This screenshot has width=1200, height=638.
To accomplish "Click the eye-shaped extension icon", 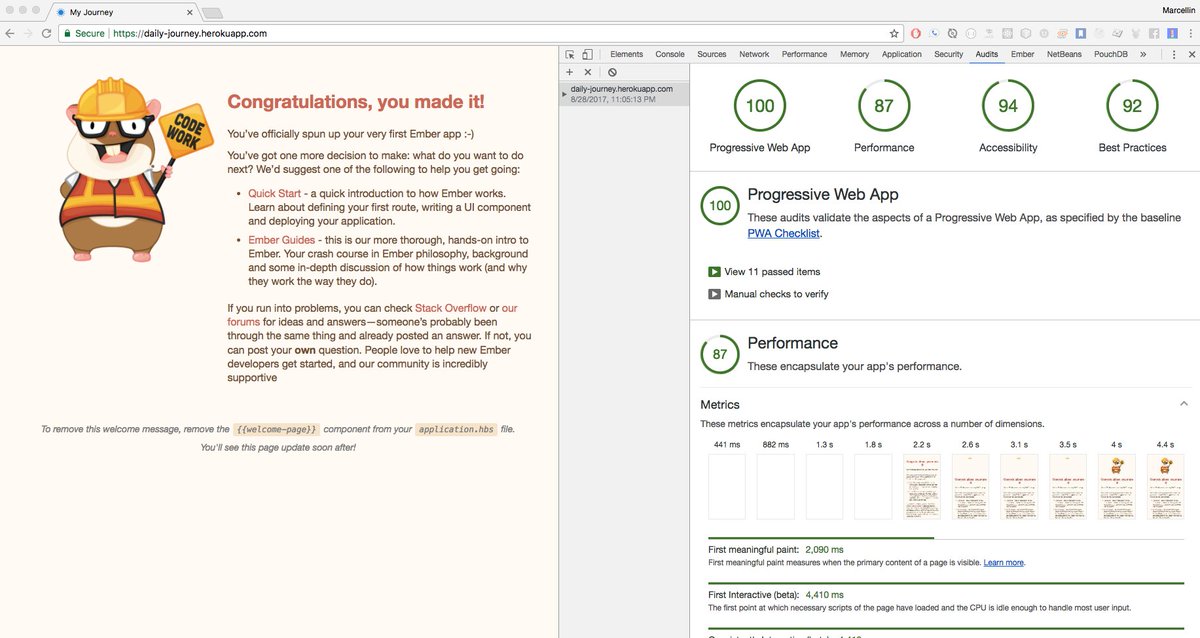I will tap(1061, 33).
